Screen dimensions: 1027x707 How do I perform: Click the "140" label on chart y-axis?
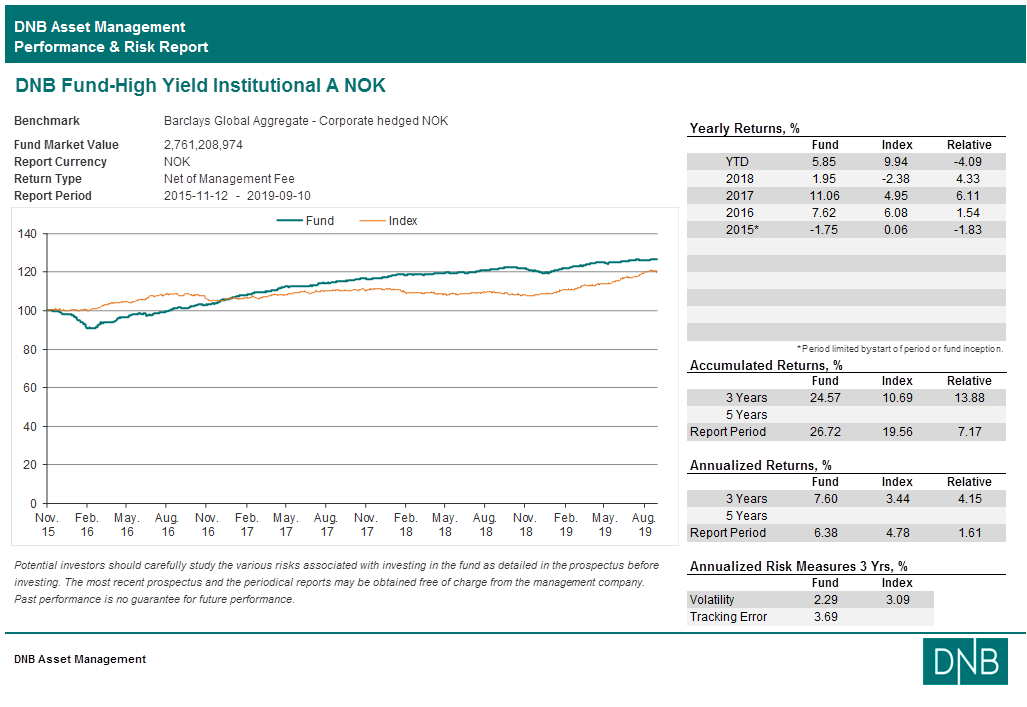pyautogui.click(x=28, y=233)
